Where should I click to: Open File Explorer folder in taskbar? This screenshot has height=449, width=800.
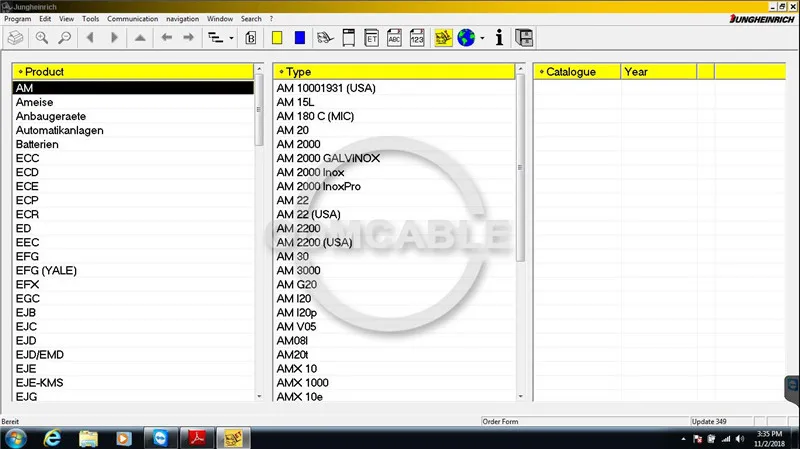[88, 438]
